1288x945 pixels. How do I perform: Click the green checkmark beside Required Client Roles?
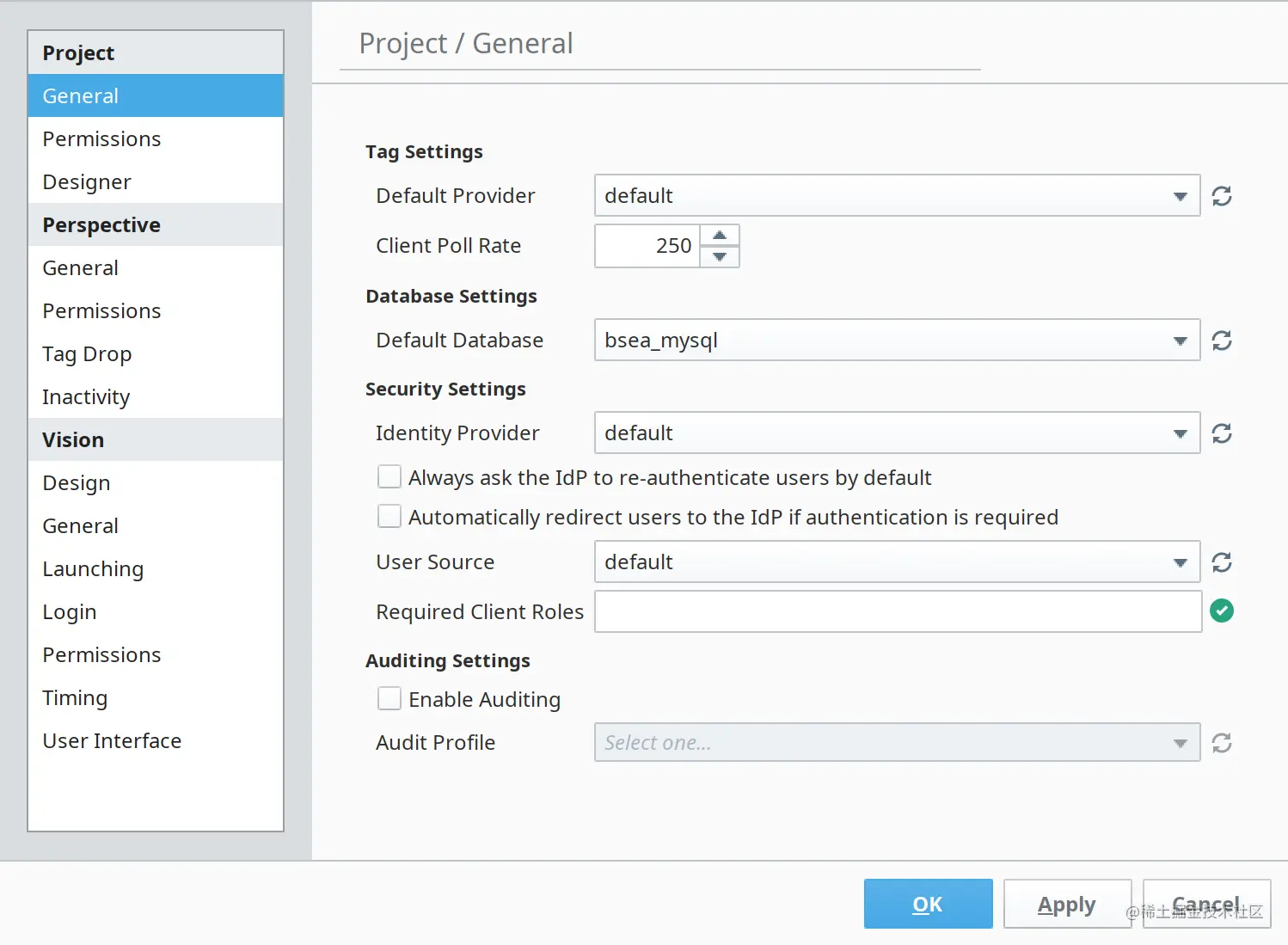pos(1221,611)
